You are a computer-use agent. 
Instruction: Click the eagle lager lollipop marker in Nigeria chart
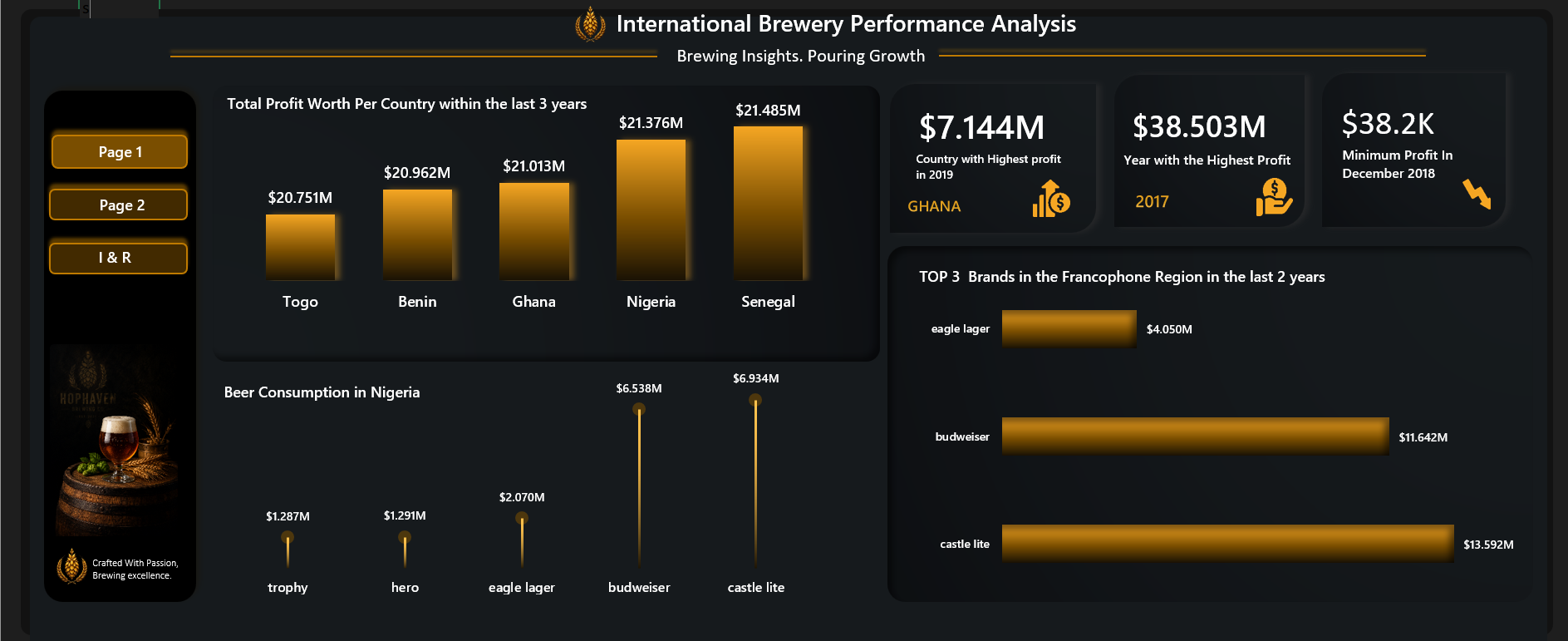click(x=522, y=518)
